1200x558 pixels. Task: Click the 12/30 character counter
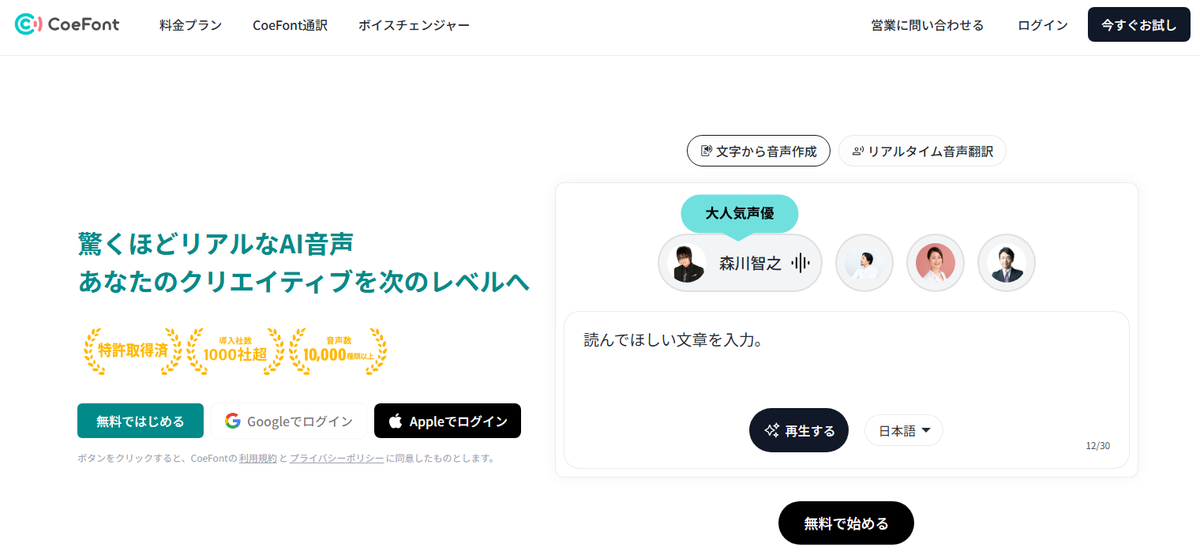(1097, 446)
